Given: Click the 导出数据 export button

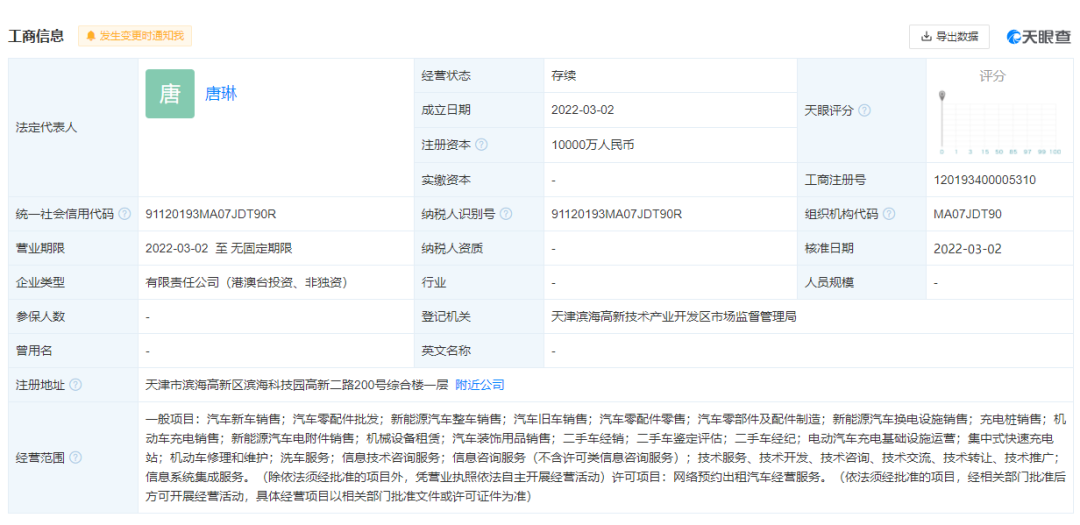Looking at the screenshot, I should [x=949, y=37].
